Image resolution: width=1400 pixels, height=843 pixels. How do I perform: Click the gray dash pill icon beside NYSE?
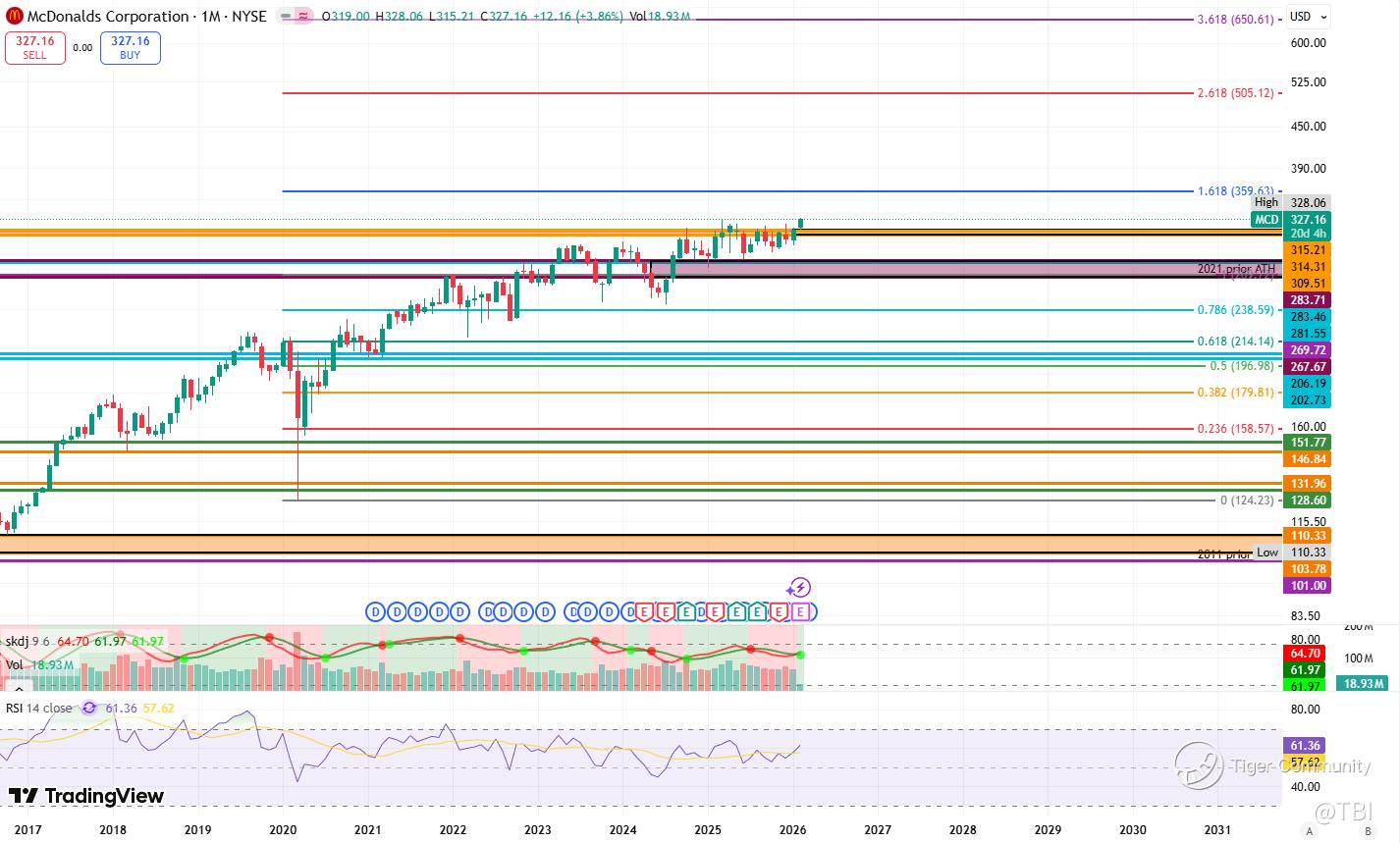pos(285,16)
